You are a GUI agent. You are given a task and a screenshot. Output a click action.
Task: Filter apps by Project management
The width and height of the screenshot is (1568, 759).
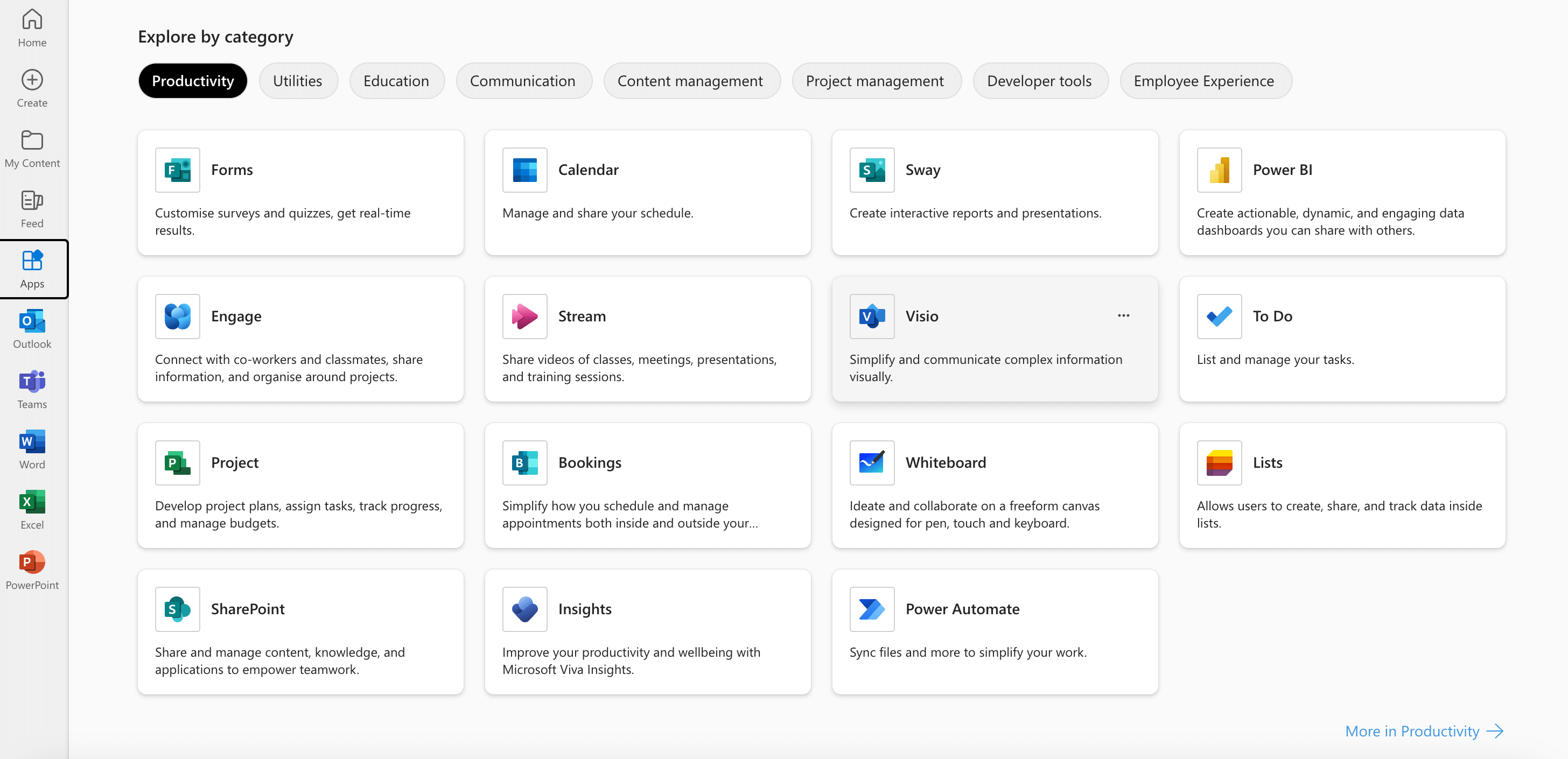(x=876, y=80)
